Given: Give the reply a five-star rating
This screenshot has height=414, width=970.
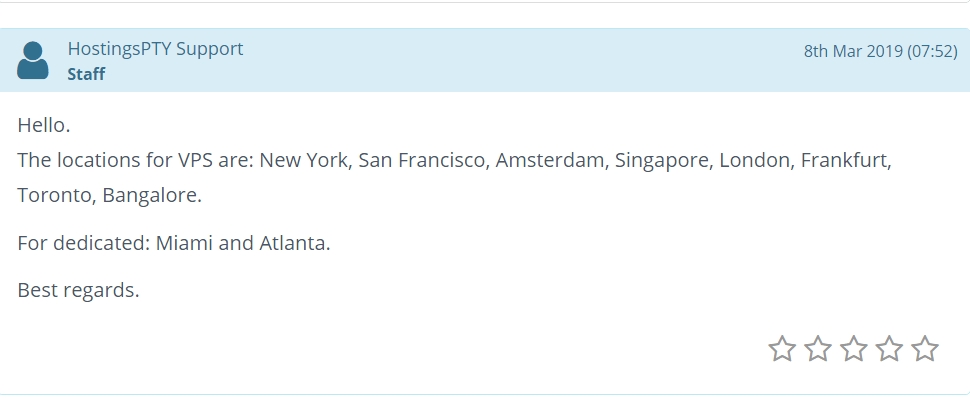Looking at the screenshot, I should click(x=925, y=349).
